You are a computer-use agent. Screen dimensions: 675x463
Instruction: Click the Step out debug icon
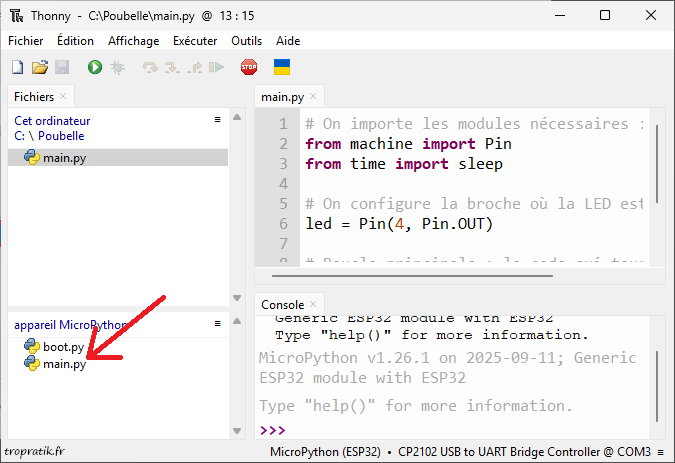195,68
